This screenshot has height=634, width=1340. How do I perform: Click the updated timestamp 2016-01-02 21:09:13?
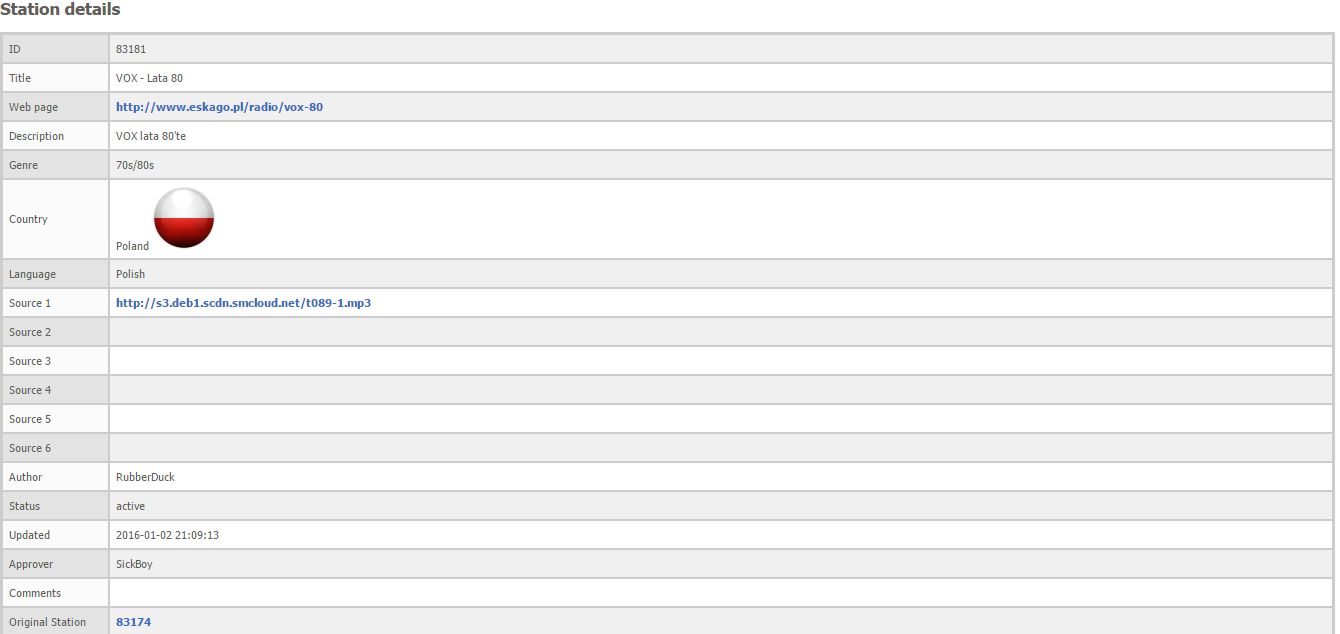click(167, 535)
